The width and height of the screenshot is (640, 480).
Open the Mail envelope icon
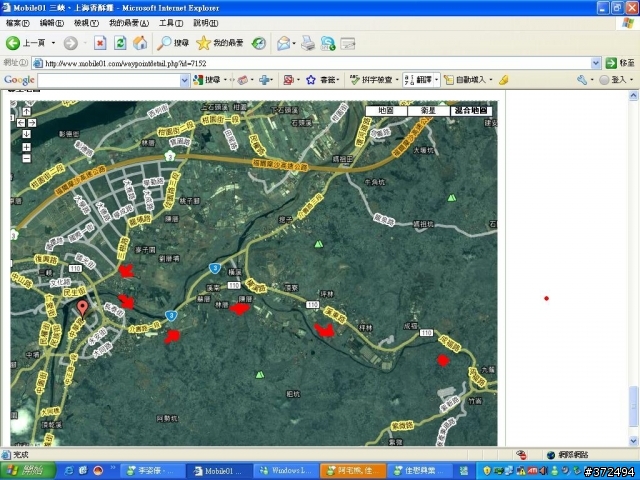(283, 43)
